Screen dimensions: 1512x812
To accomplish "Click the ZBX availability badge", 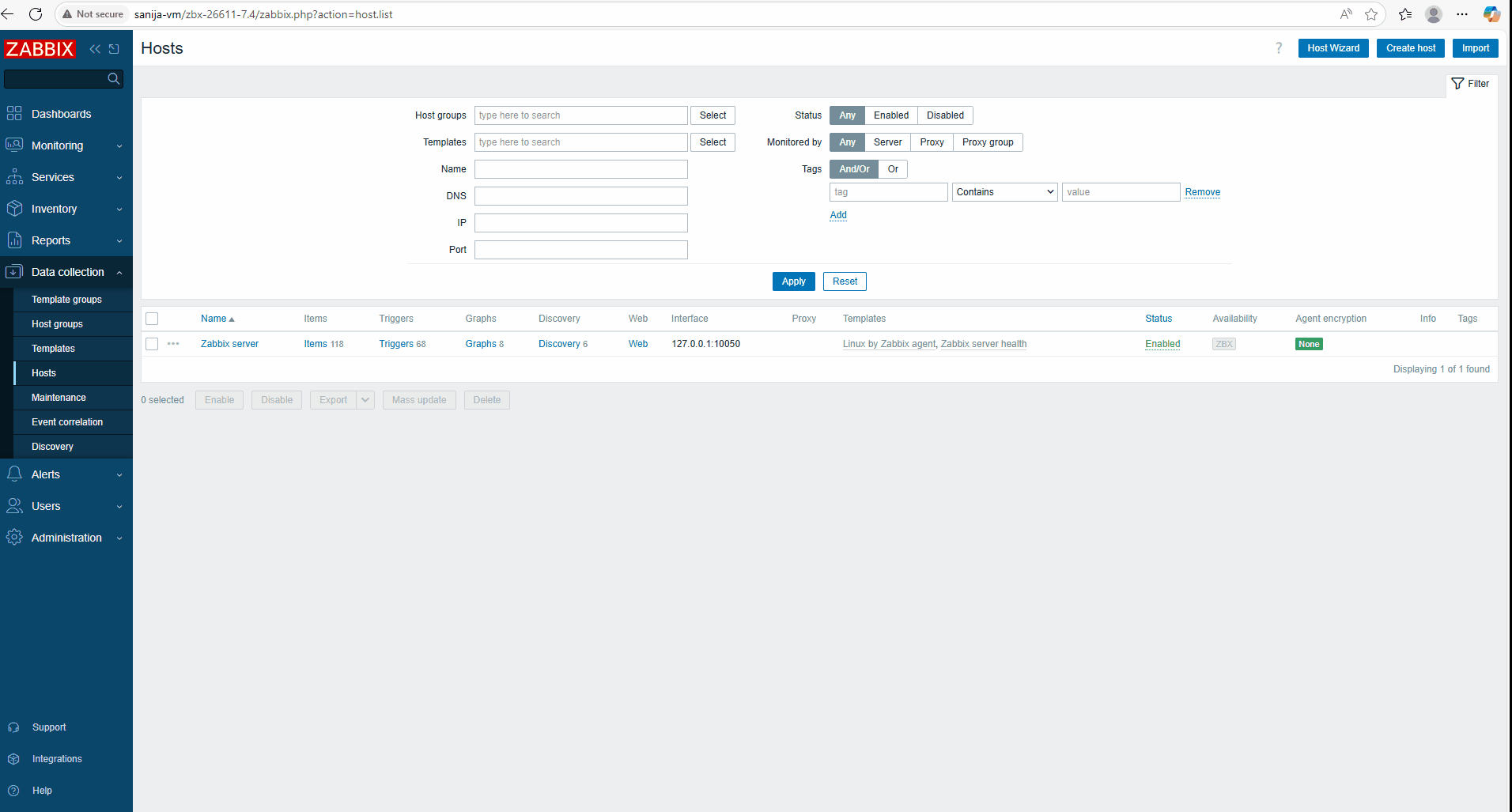I will pos(1224,344).
